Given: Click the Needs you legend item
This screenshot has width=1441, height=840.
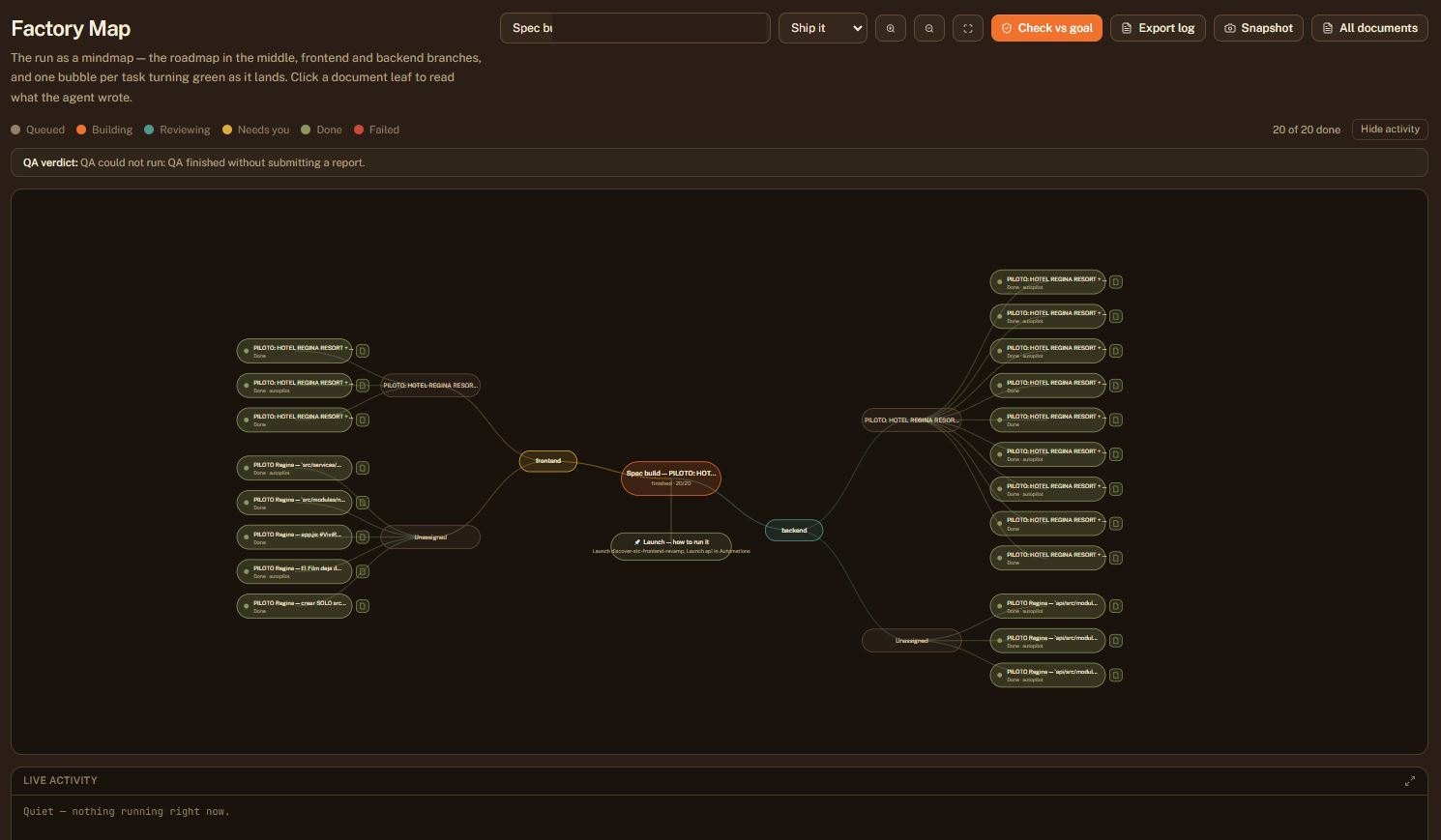Looking at the screenshot, I should 256,130.
